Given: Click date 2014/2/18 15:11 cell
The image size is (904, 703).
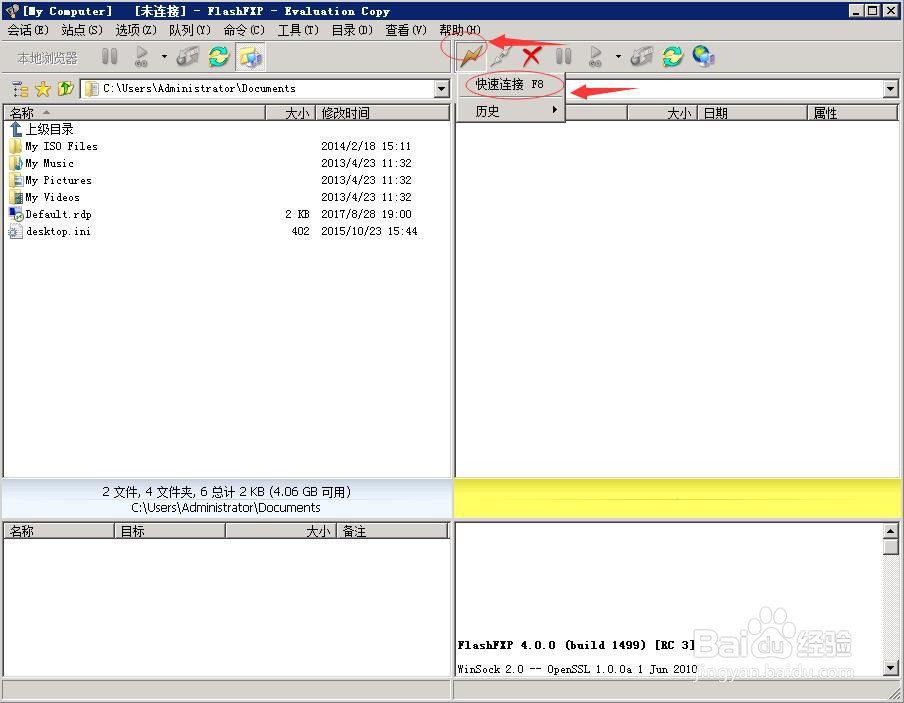Looking at the screenshot, I should click(x=366, y=146).
